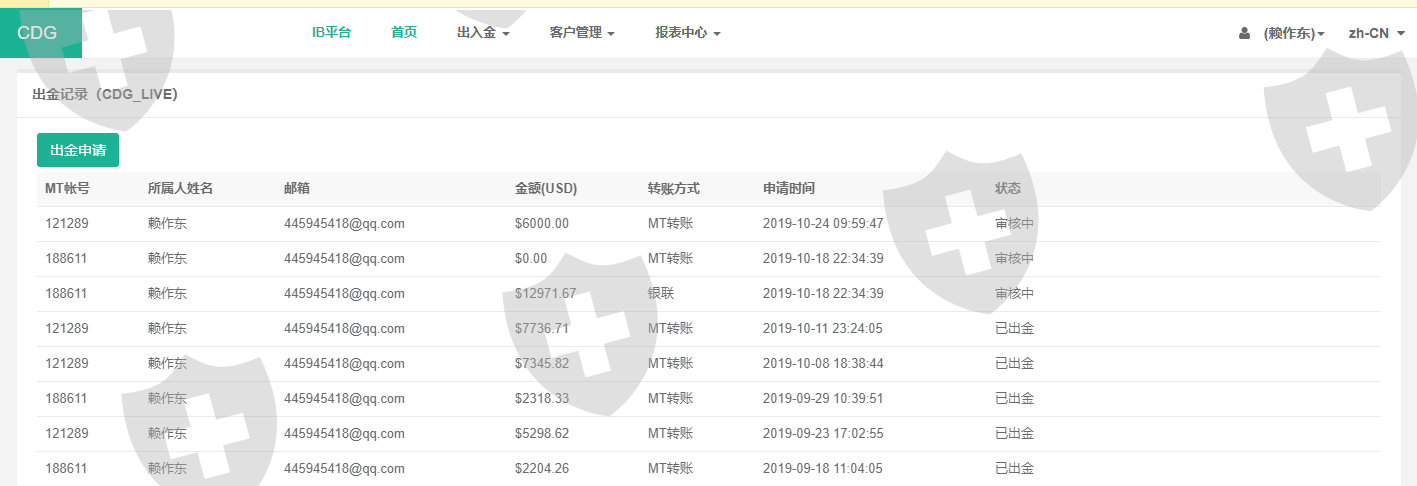1417x486 pixels.
Task: Click the 申请时间 column header
Action: pyautogui.click(x=788, y=188)
